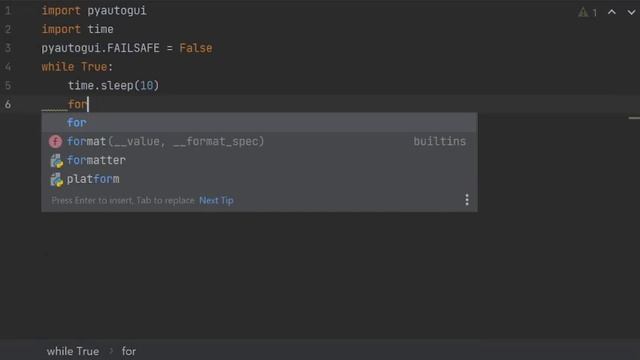This screenshot has height=360, width=640.
Task: Go to previous highlighted error arrow
Action: click(611, 12)
